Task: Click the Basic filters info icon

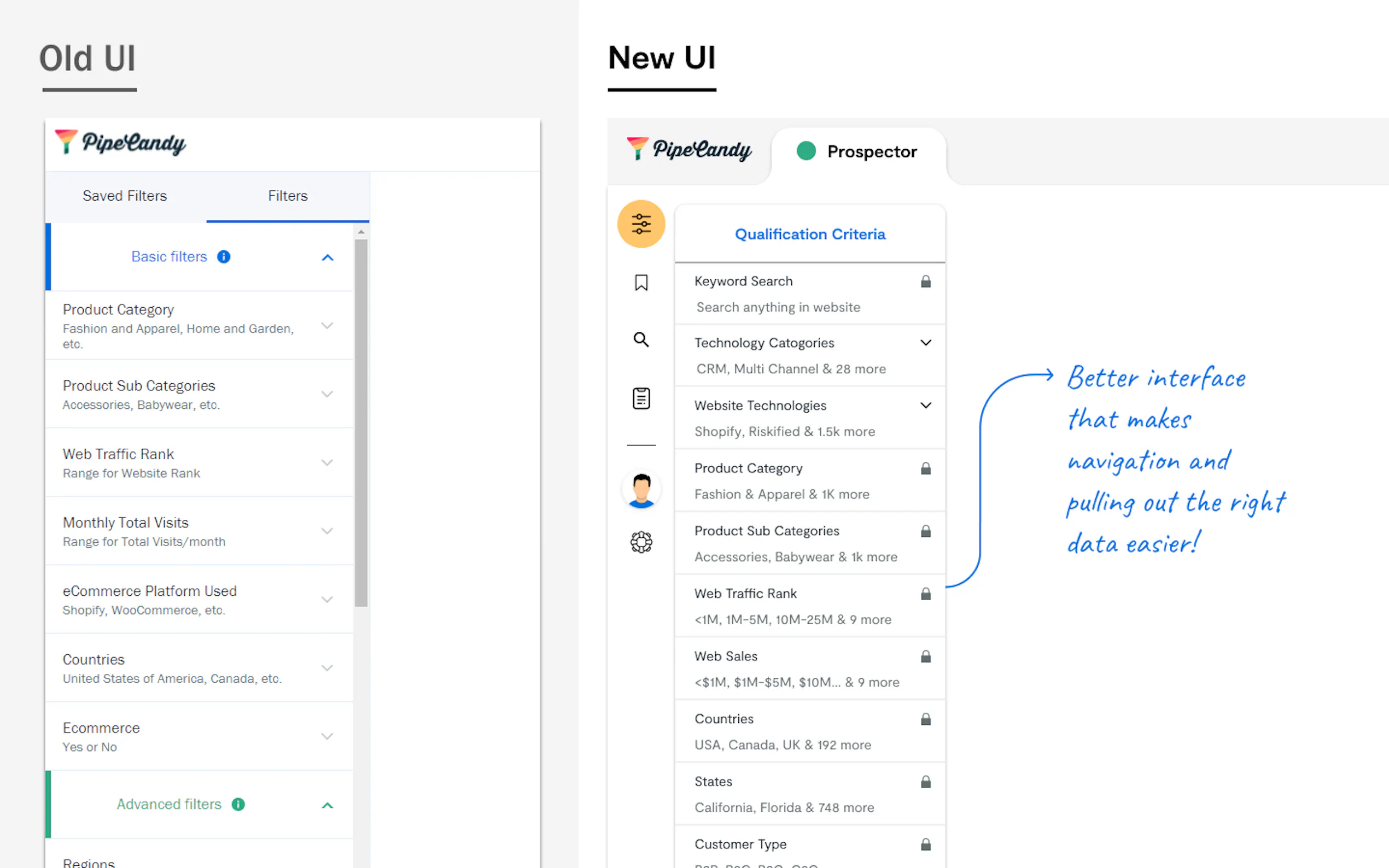Action: click(x=223, y=256)
